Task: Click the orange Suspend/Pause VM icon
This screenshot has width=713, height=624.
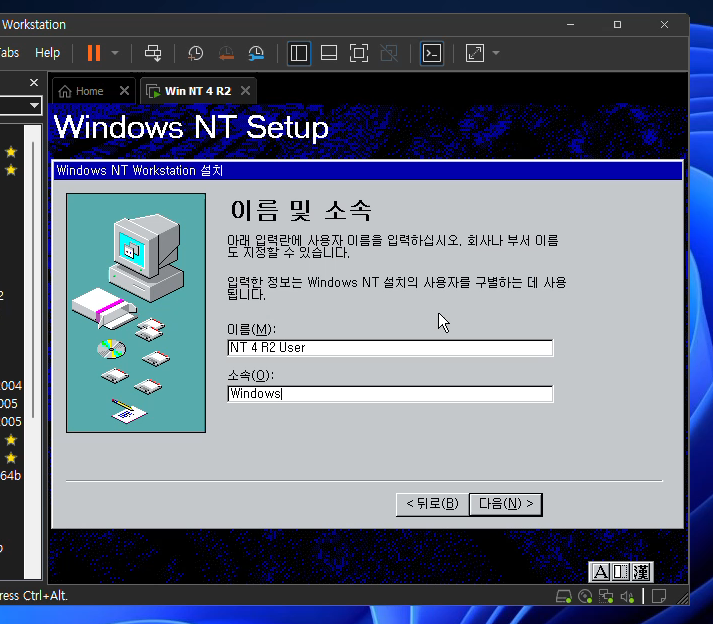Action: [94, 53]
